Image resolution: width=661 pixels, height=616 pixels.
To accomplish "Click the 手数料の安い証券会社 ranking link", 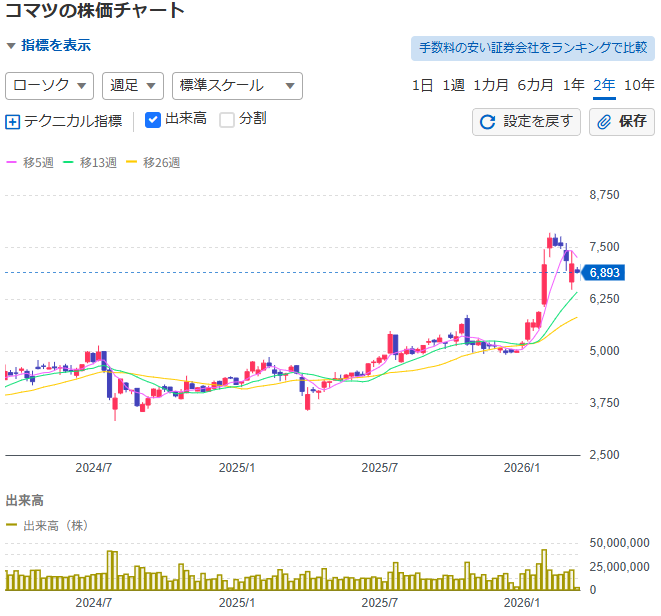I will click(532, 48).
